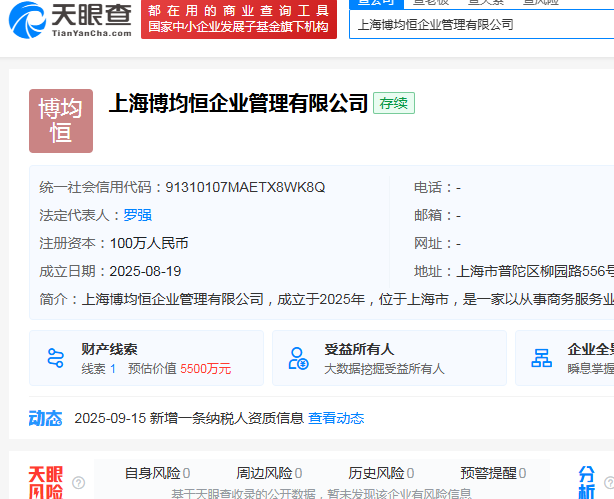The image size is (614, 499).
Task: Click the help question mark beside 天眼风险
Action: (x=78, y=483)
